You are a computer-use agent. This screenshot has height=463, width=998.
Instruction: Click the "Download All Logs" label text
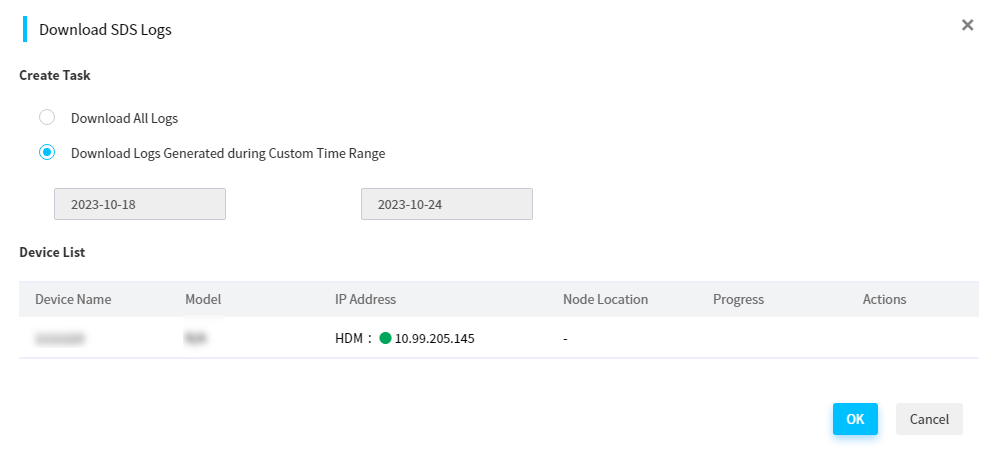click(125, 118)
